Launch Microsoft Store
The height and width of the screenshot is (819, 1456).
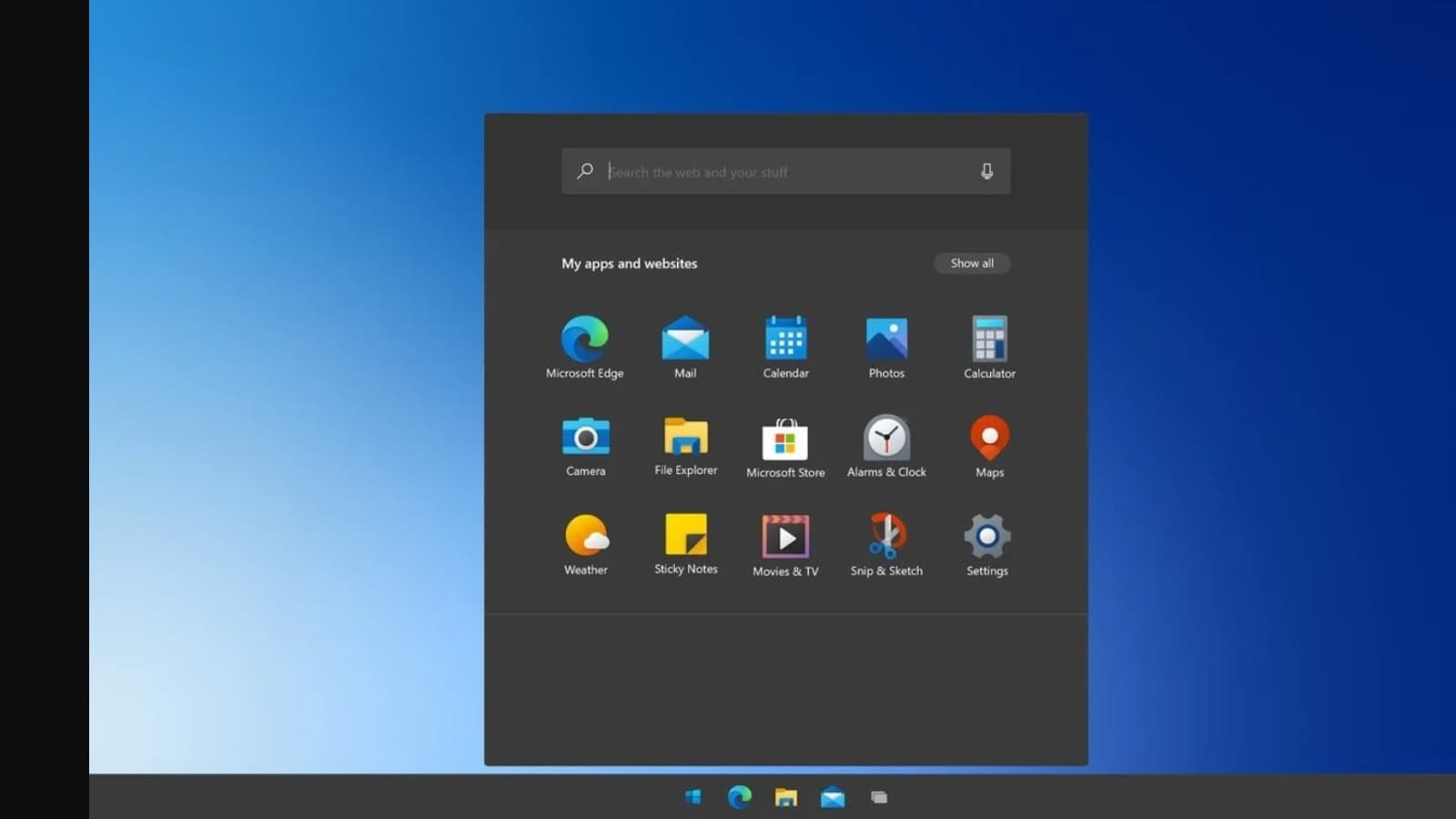point(785,447)
